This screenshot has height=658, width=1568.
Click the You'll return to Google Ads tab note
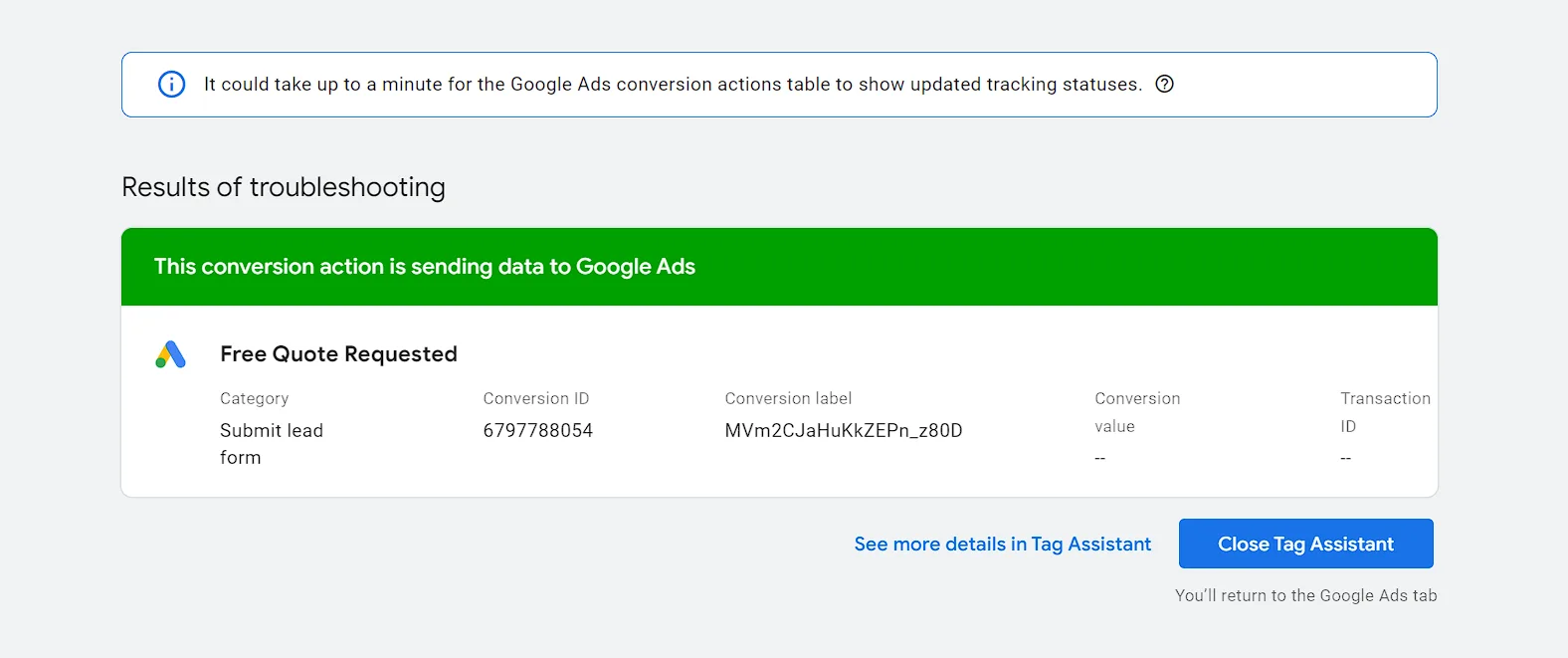pyautogui.click(x=1305, y=595)
